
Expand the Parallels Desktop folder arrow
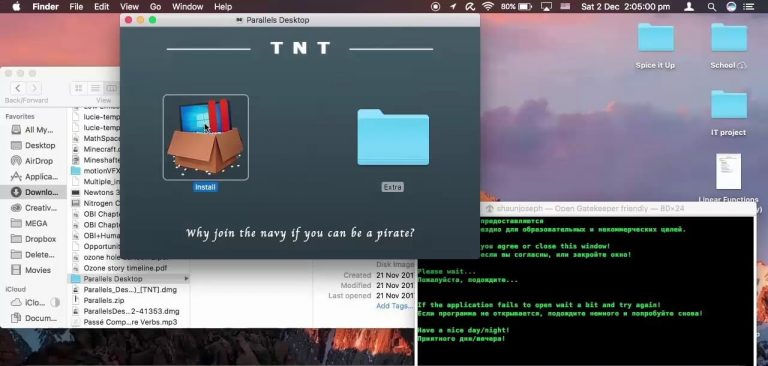tap(186, 279)
